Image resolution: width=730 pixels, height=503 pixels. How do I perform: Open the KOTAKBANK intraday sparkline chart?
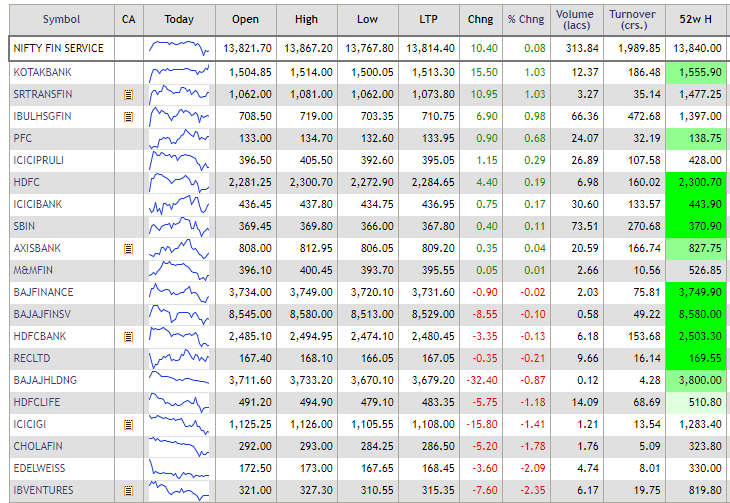pyautogui.click(x=179, y=72)
